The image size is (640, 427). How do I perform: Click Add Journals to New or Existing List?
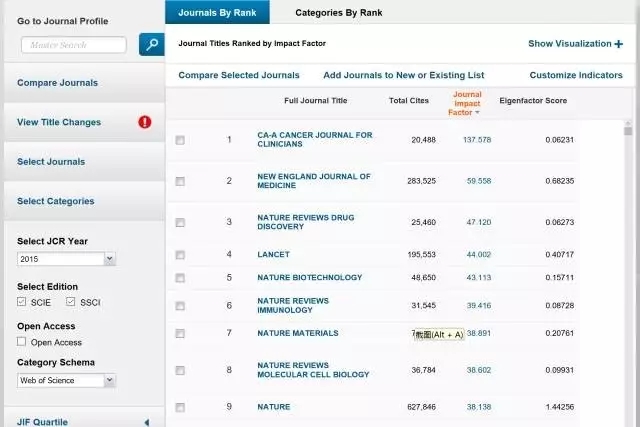point(403,75)
